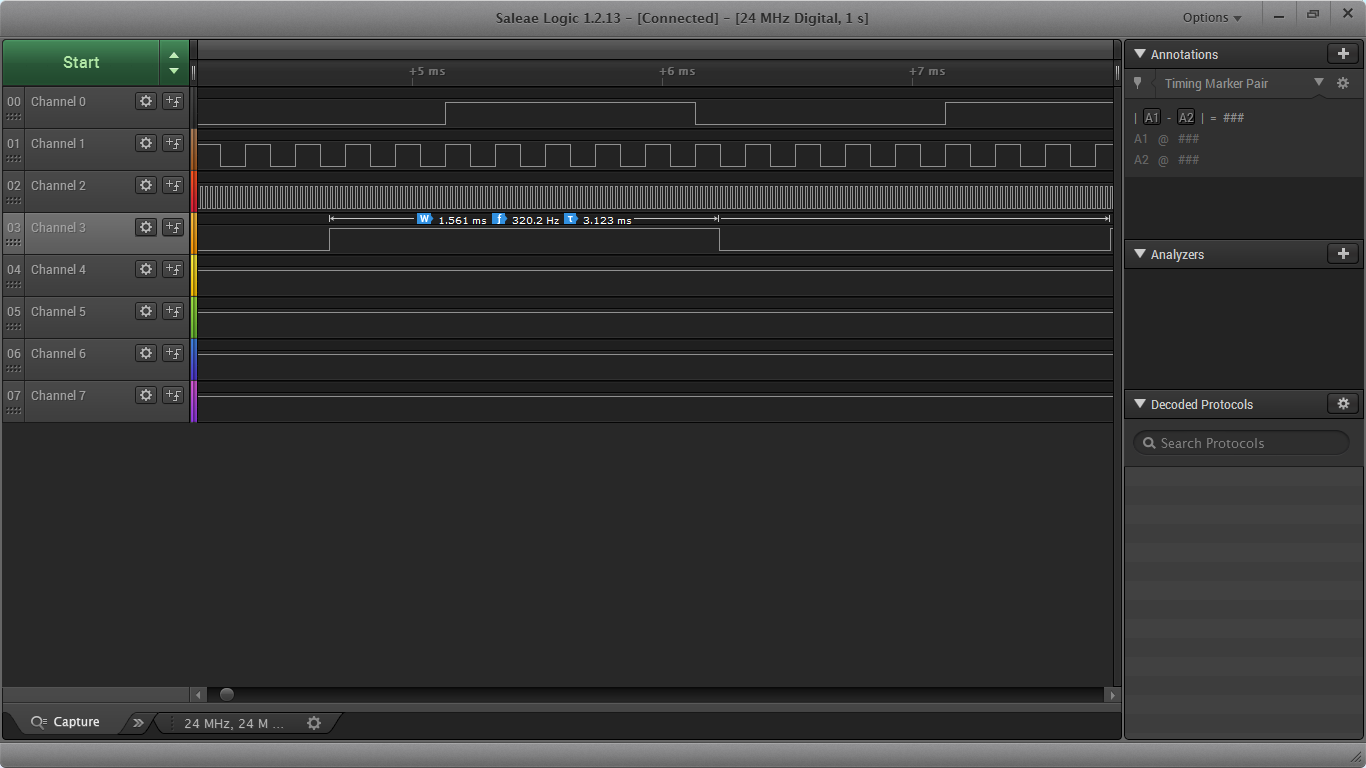
Task: Open Channel 3 gear settings
Action: [146, 227]
